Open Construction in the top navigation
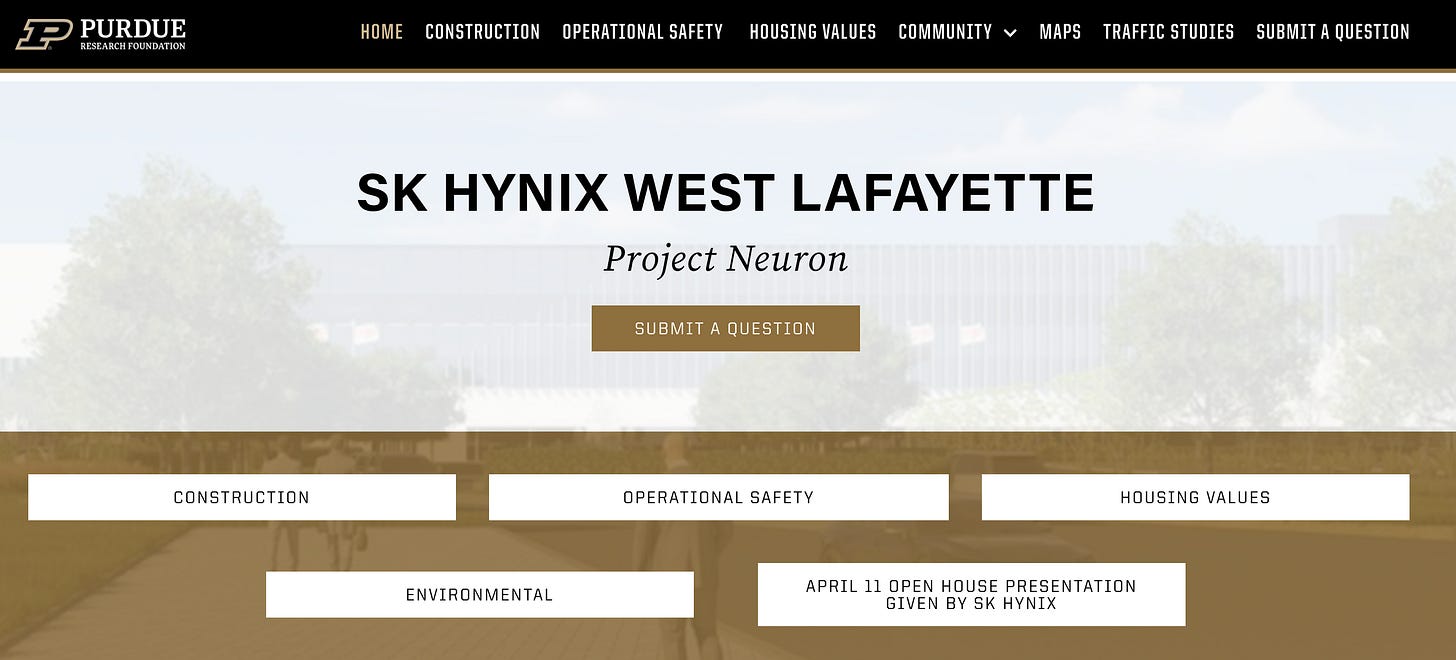 [x=483, y=32]
